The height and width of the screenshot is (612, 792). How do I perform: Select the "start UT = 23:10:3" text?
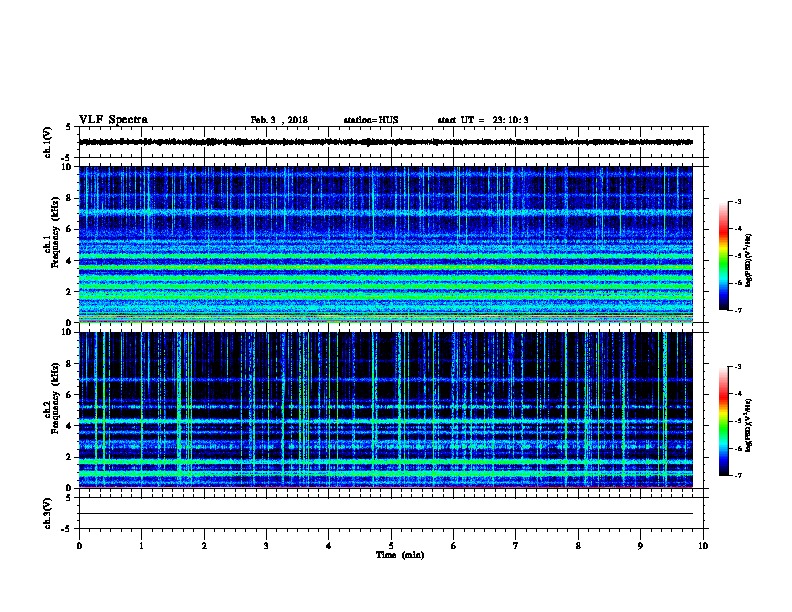[x=483, y=120]
